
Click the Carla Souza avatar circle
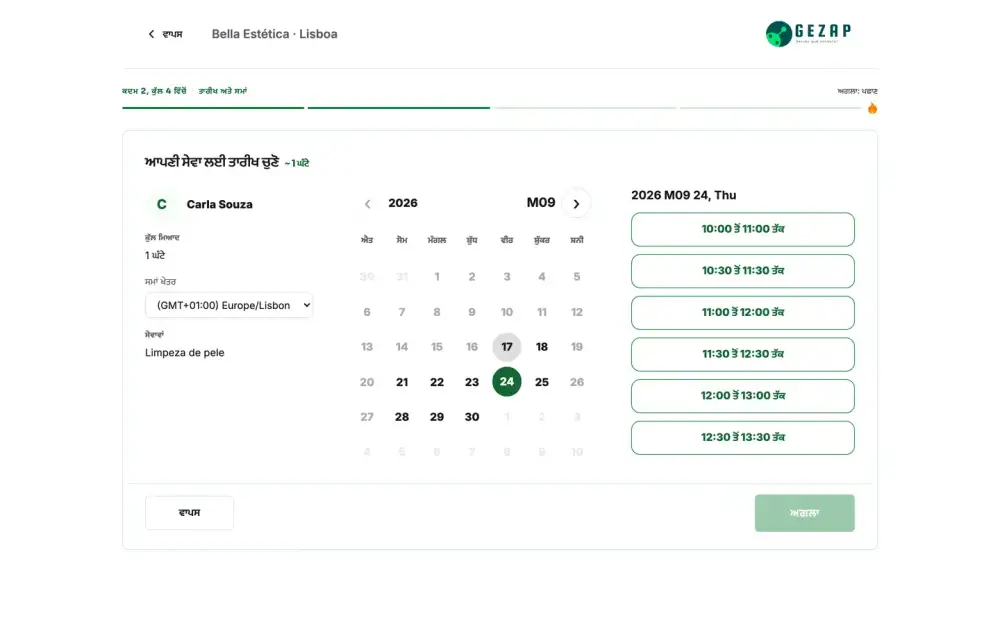tap(161, 204)
